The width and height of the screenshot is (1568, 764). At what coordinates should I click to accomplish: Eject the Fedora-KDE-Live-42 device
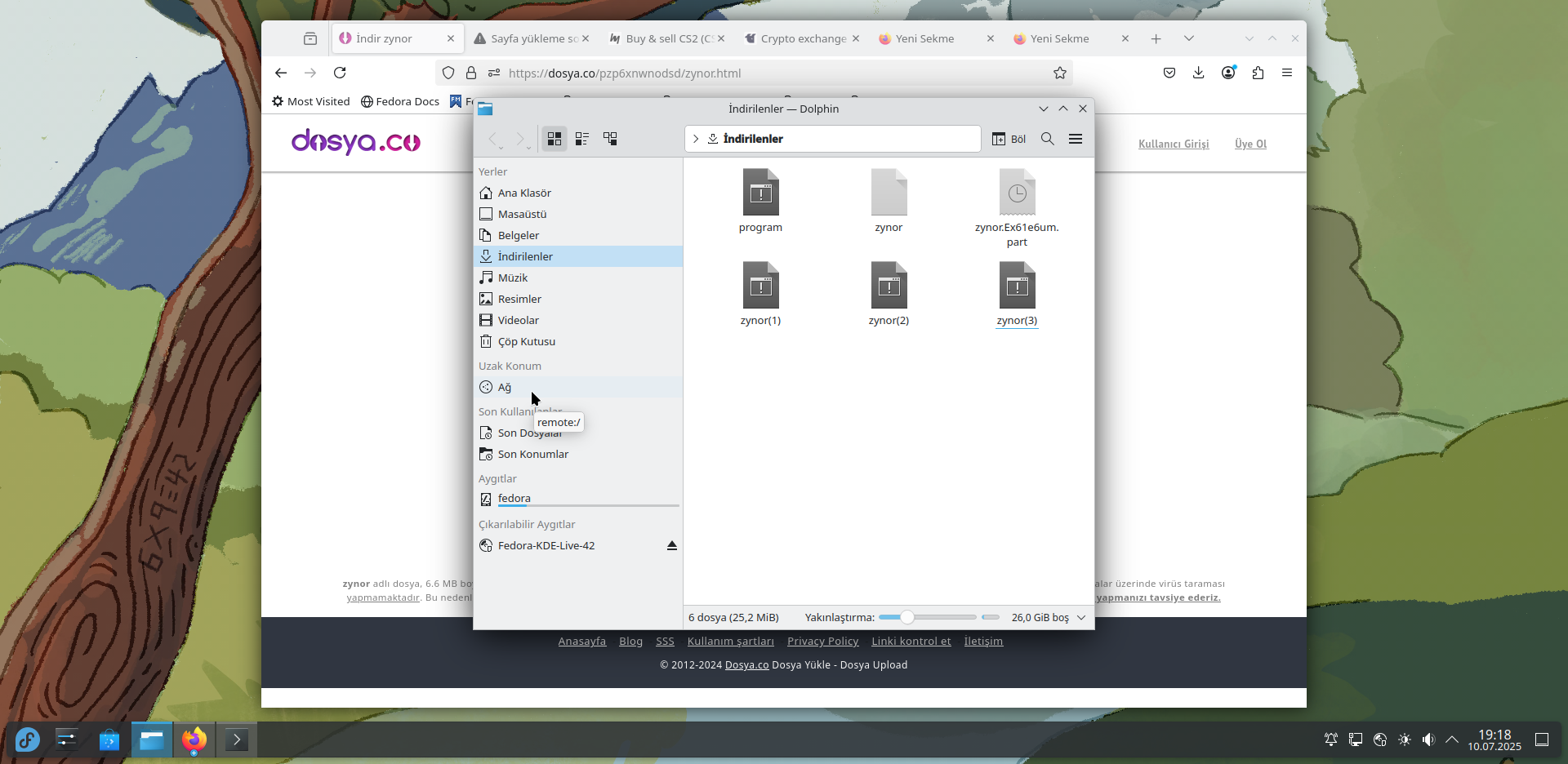point(672,545)
